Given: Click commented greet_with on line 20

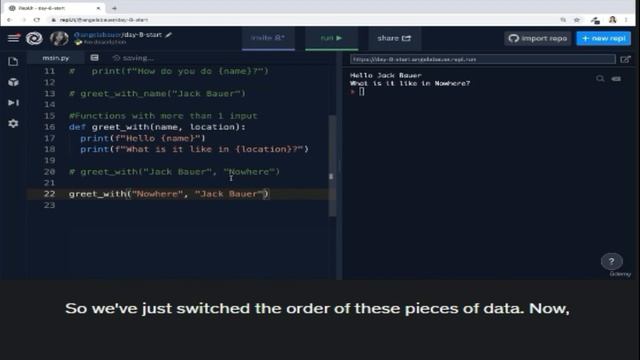Looking at the screenshot, I should click(174, 172).
